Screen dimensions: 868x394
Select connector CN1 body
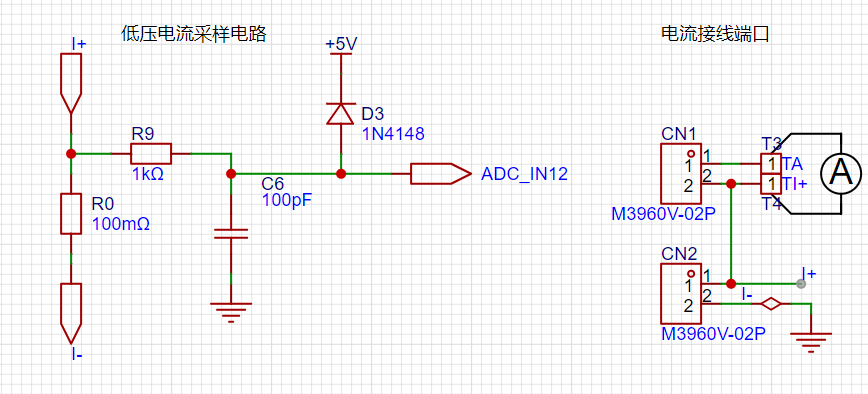[x=680, y=174]
